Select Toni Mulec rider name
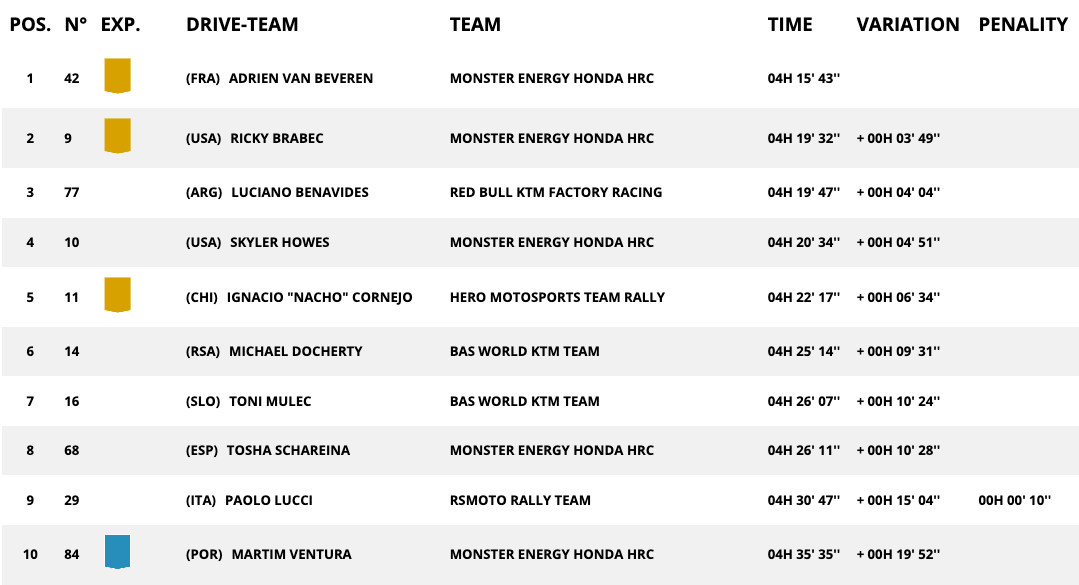 point(270,401)
